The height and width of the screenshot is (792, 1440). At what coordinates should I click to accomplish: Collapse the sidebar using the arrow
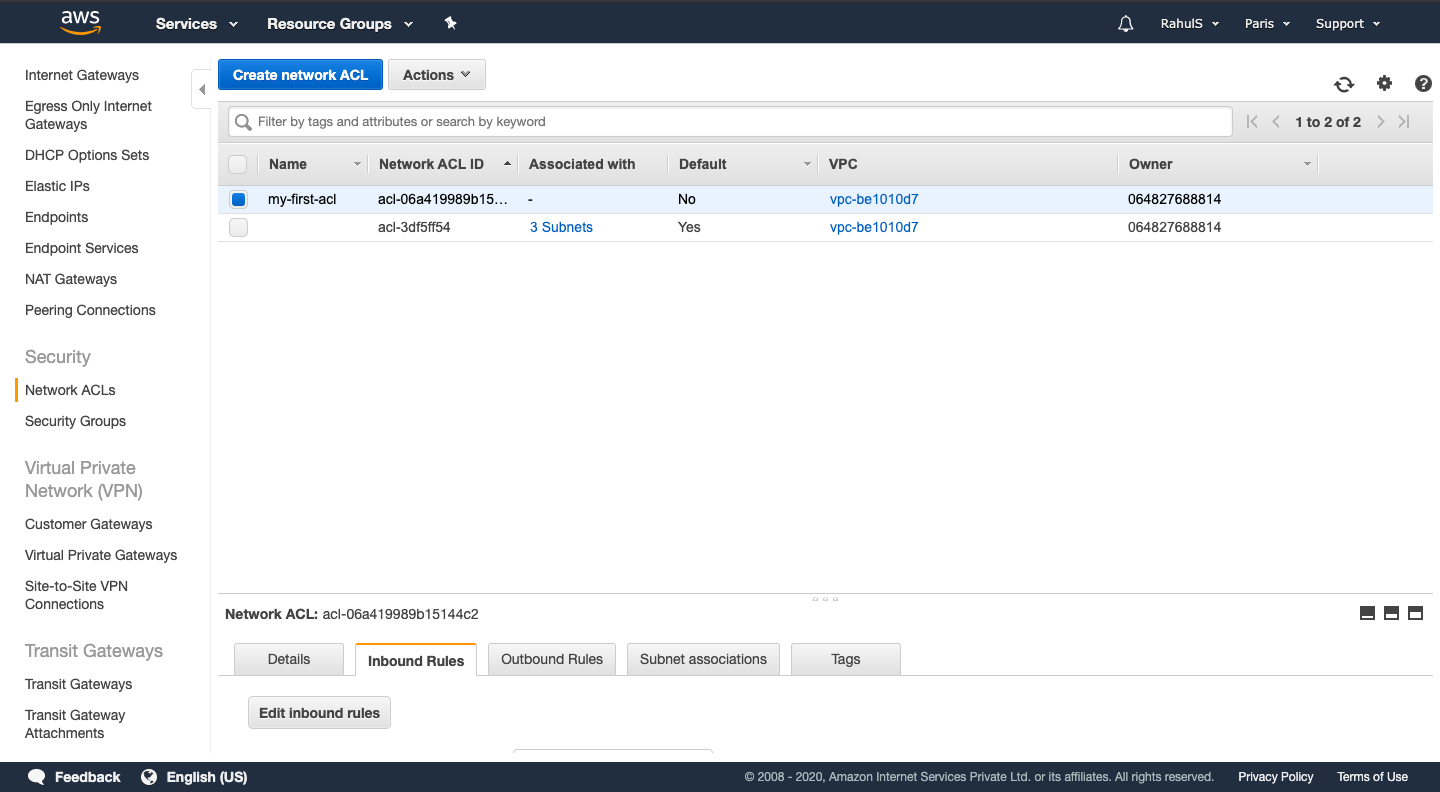coord(202,88)
